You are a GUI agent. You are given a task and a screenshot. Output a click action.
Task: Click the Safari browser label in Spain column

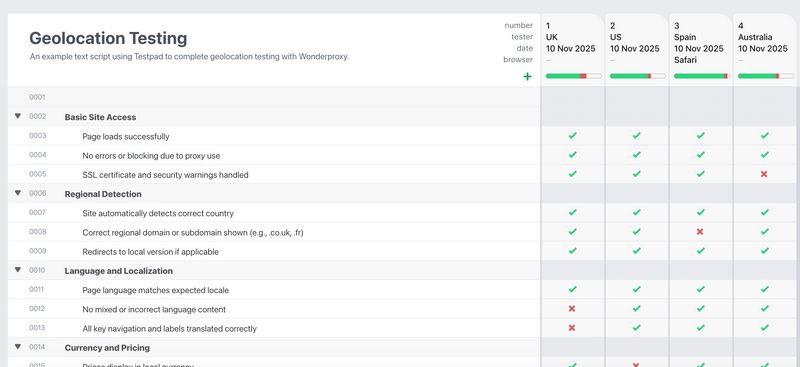click(685, 60)
